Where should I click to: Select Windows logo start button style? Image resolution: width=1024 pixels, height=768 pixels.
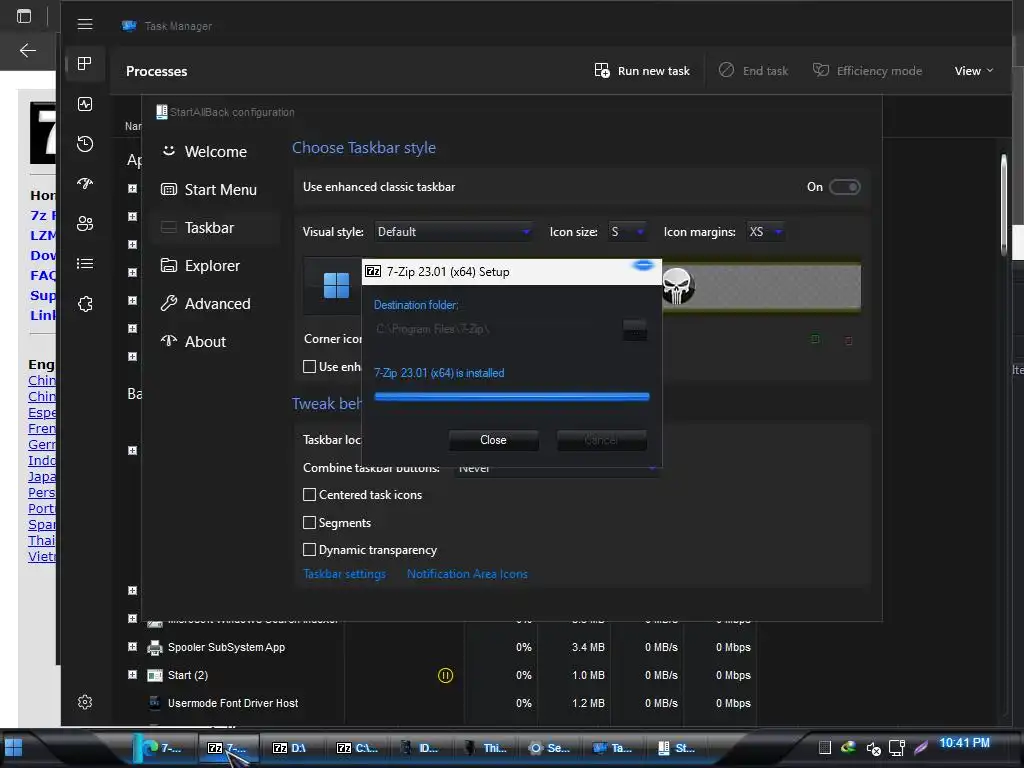pos(336,285)
